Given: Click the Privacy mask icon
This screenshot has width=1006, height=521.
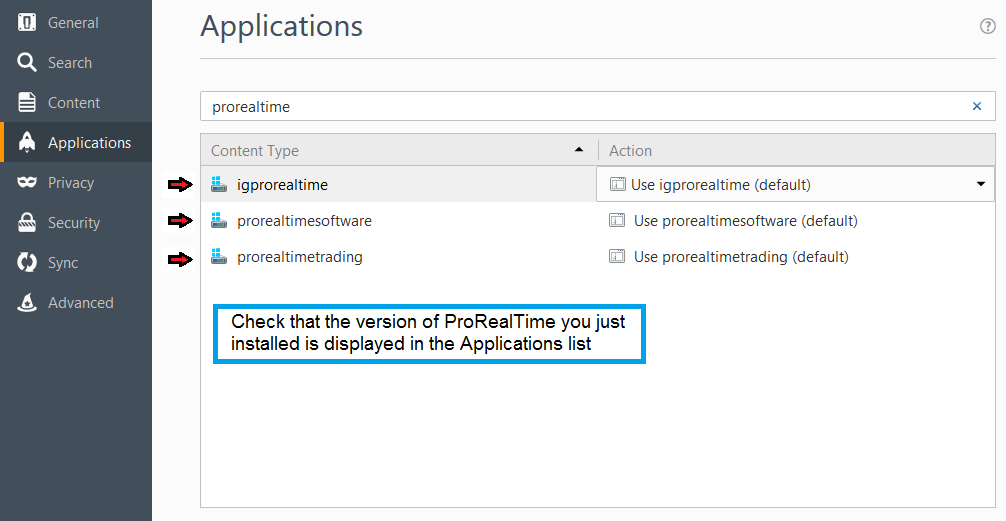Looking at the screenshot, I should pos(27,182).
